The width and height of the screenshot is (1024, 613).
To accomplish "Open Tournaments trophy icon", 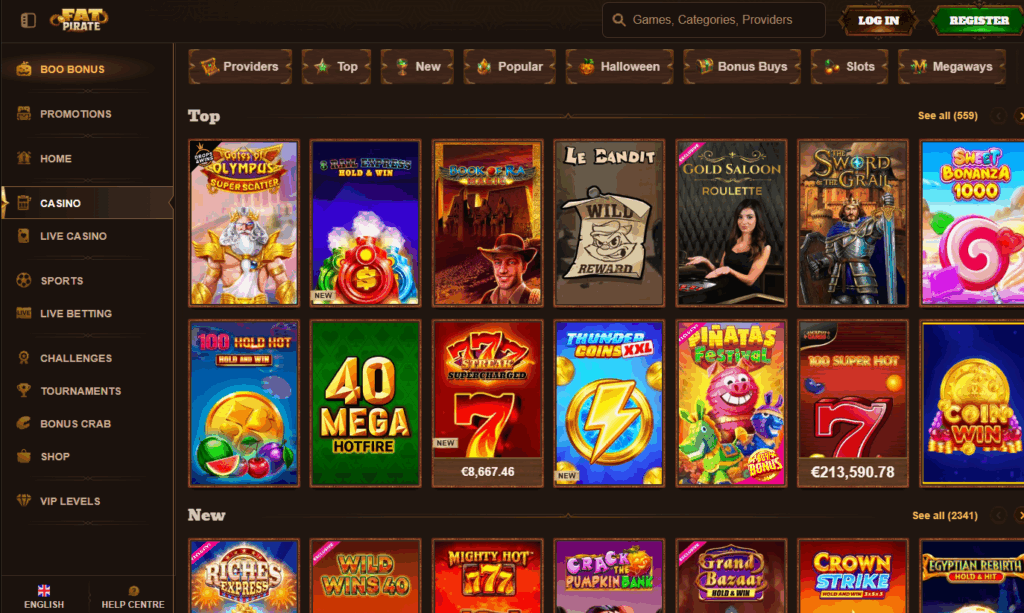I will (x=24, y=390).
